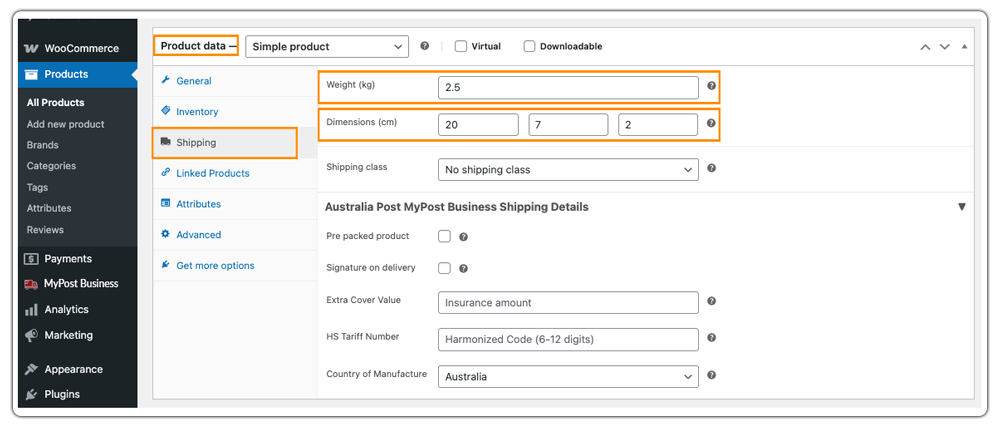Click the Attributes tab list icon
1000x424 pixels.
pyautogui.click(x=166, y=203)
